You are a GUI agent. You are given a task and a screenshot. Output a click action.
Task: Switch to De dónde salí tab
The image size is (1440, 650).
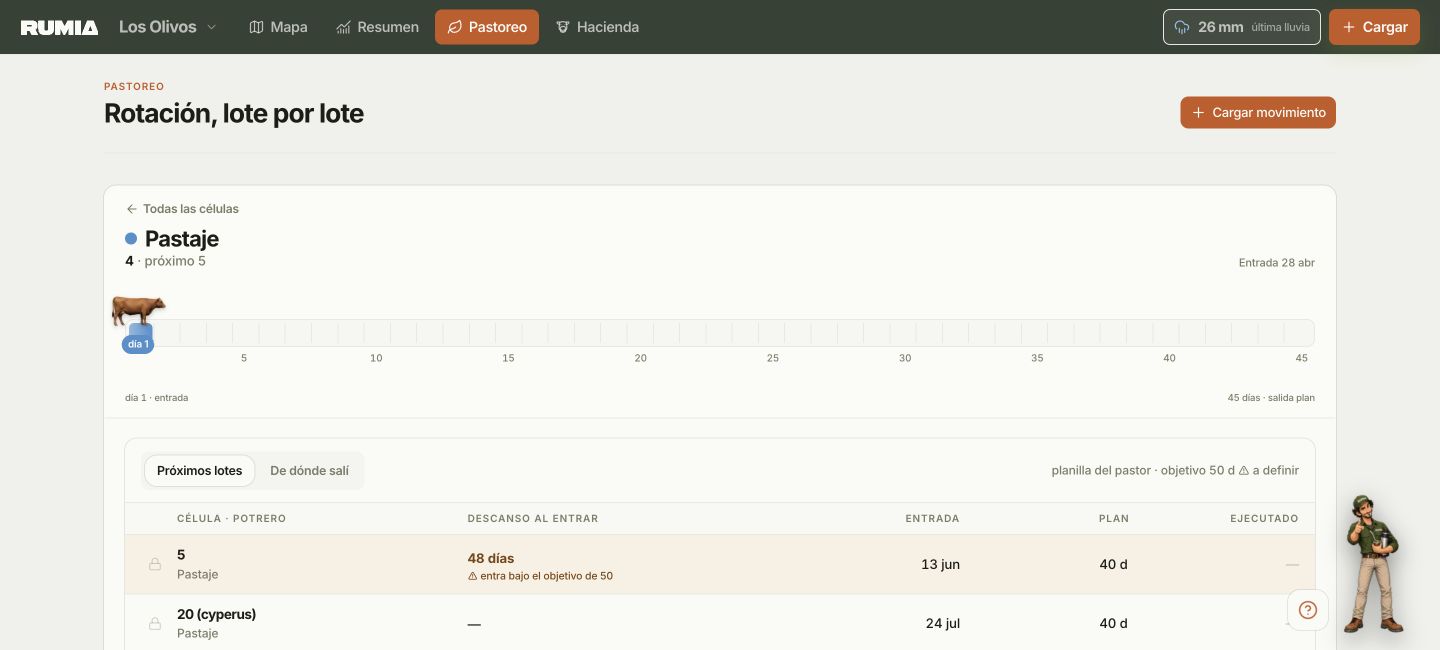[x=309, y=471]
